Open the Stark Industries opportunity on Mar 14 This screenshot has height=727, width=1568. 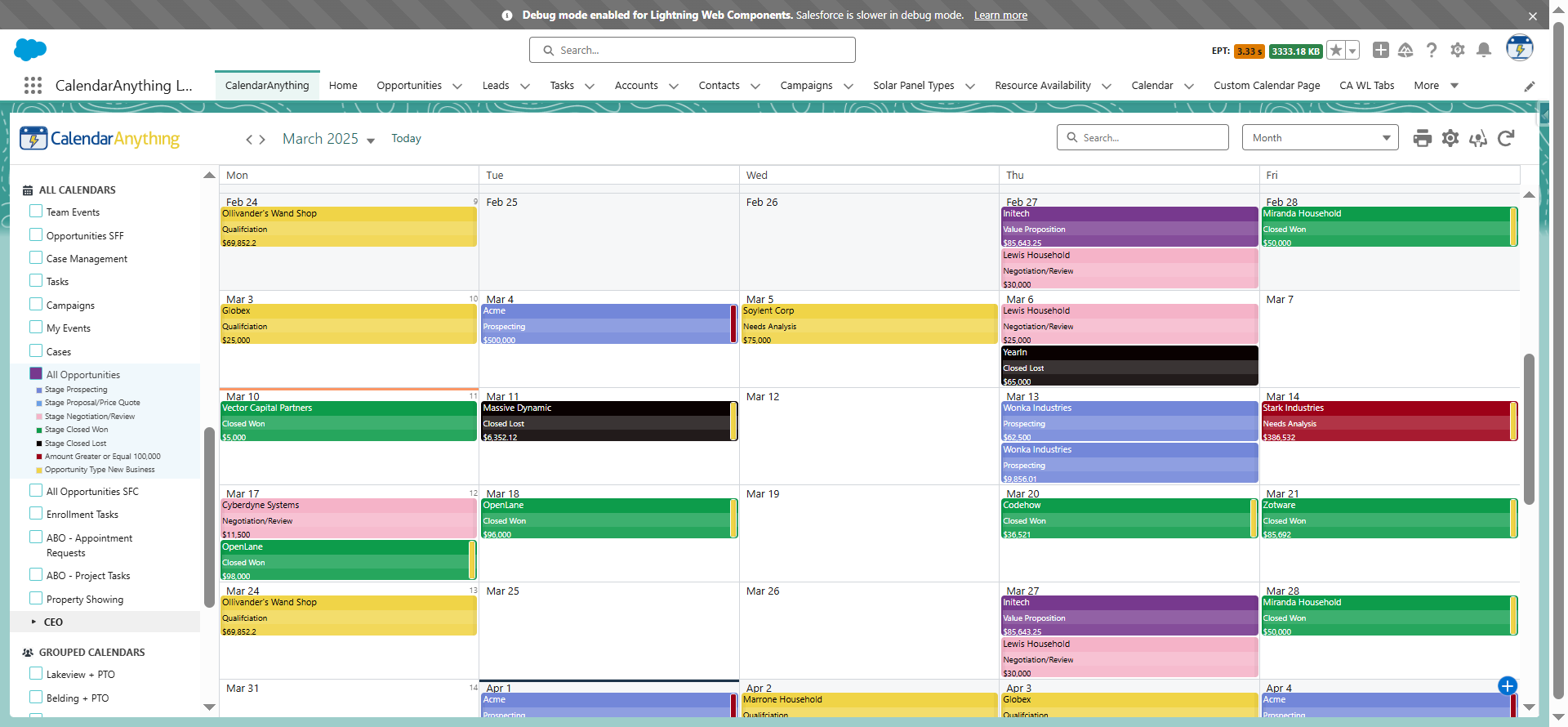pyautogui.click(x=1389, y=421)
